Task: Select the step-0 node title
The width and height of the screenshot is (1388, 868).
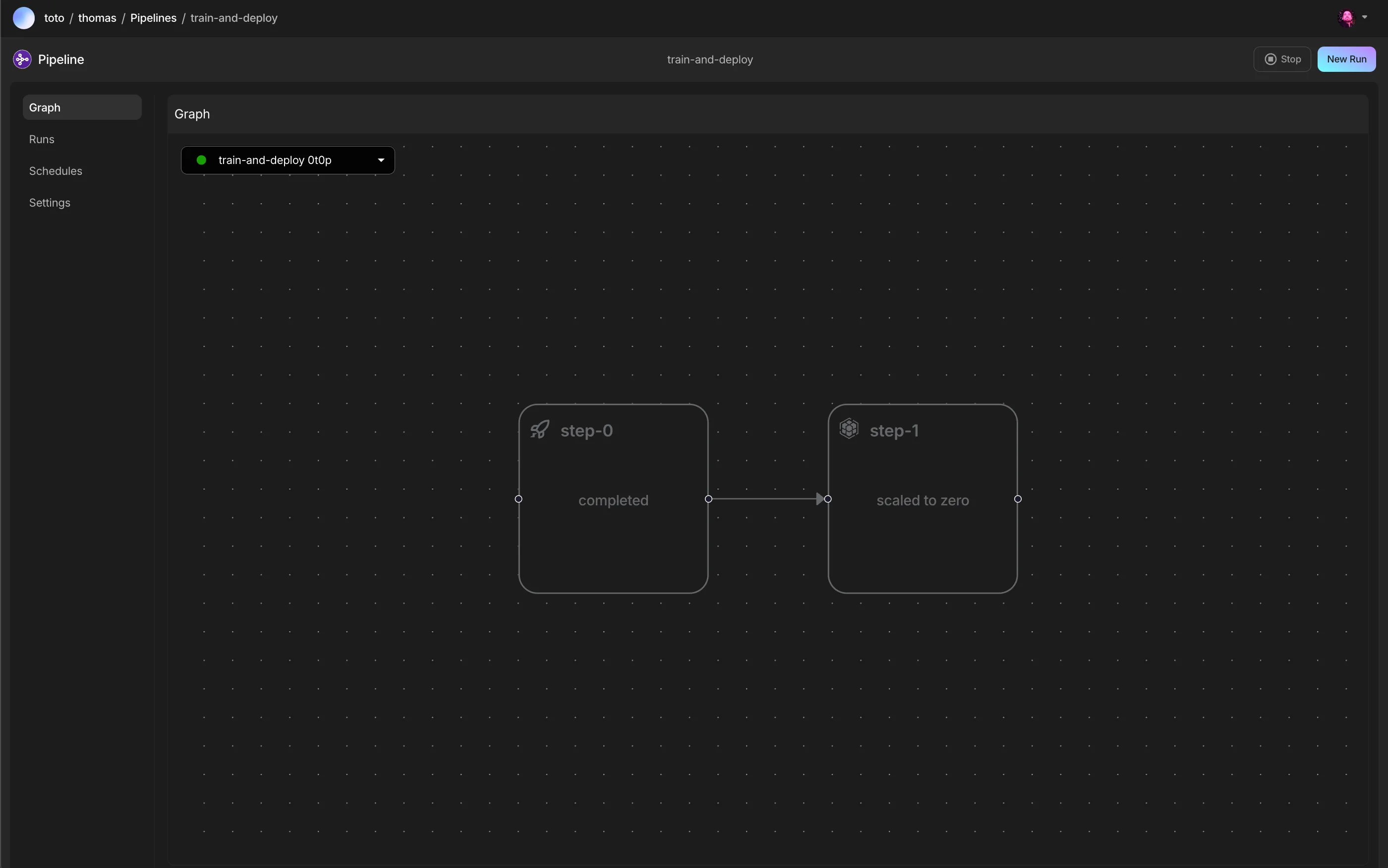Action: click(587, 431)
